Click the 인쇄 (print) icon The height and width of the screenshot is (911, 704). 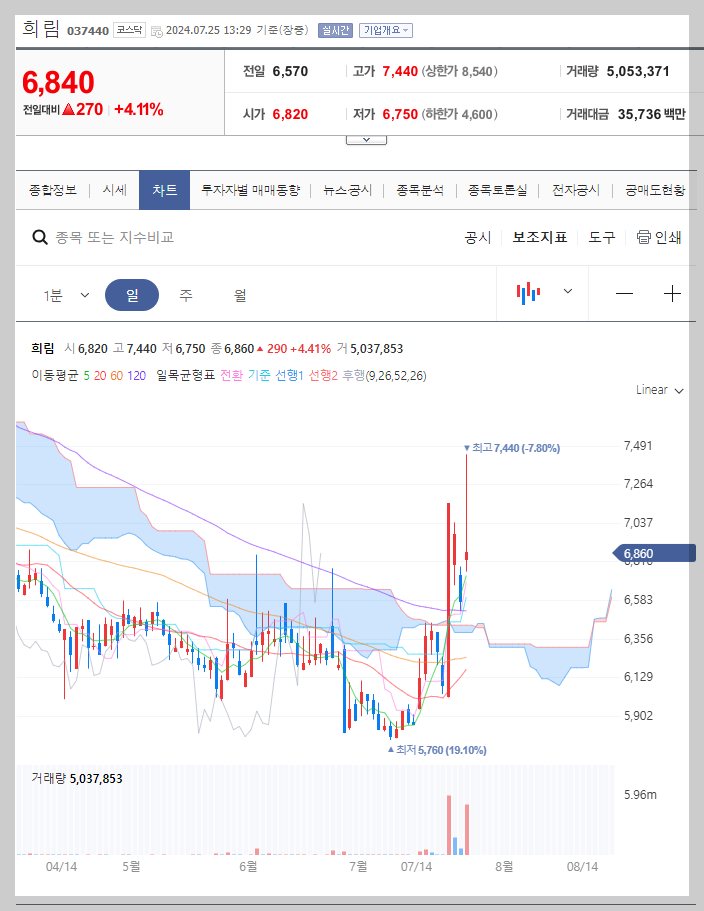tap(645, 238)
